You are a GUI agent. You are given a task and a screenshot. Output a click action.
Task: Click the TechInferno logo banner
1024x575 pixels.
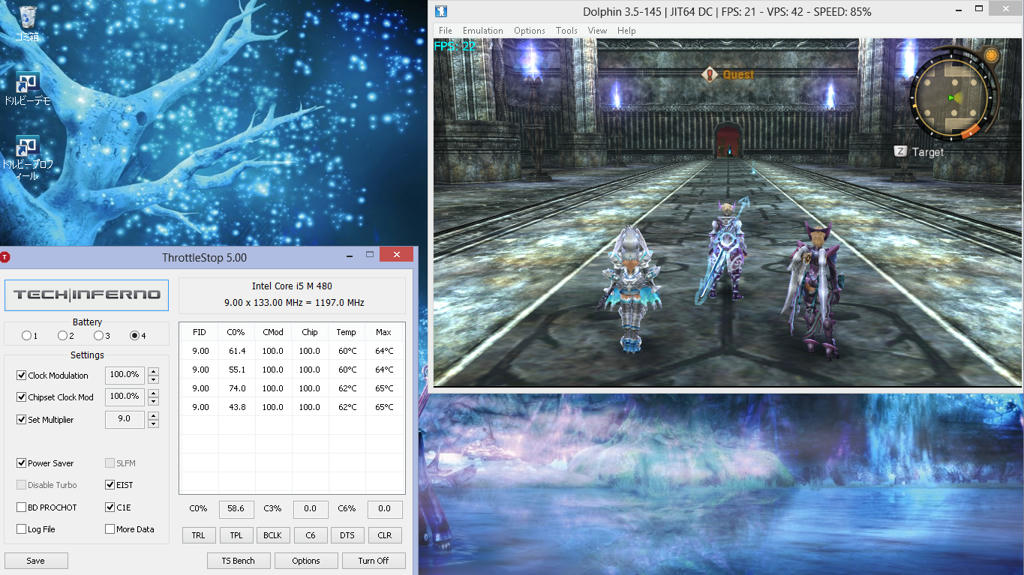[87, 295]
